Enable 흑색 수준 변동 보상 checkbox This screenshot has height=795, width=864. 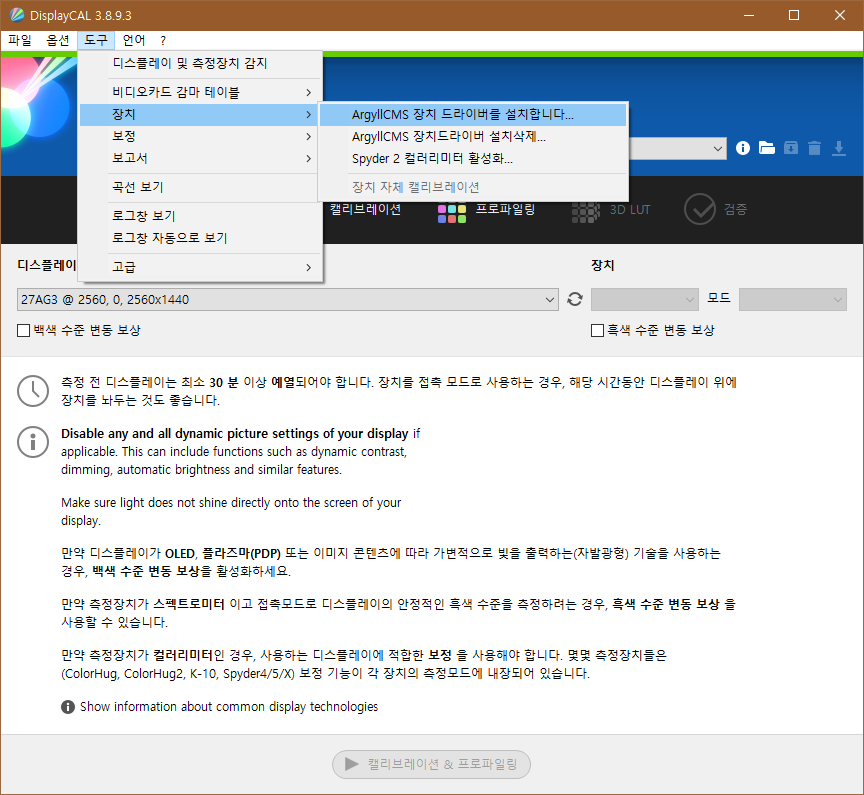click(x=597, y=331)
